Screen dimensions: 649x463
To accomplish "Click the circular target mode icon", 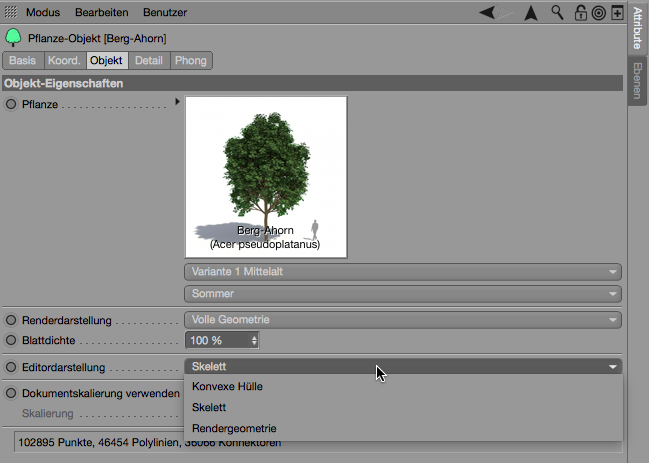I will 598,13.
